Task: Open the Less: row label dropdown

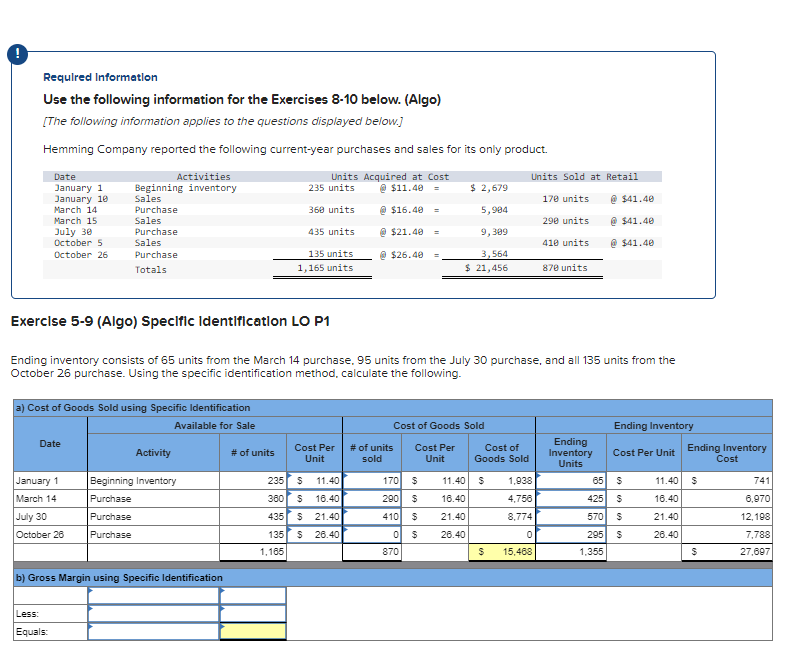Action: pos(153,613)
